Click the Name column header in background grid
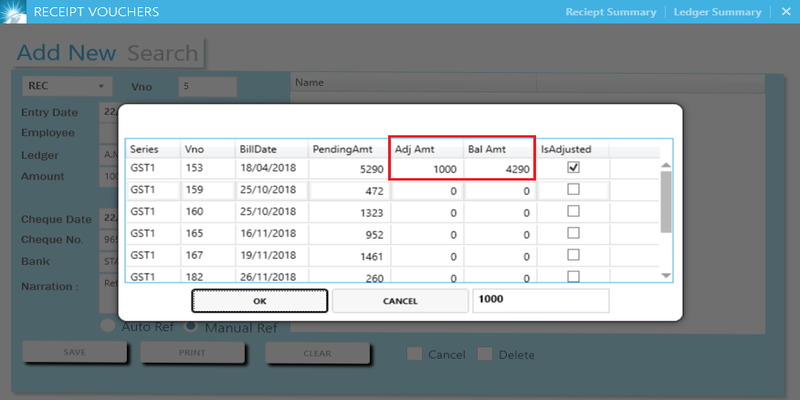Viewport: 800px width, 400px height. point(413,83)
